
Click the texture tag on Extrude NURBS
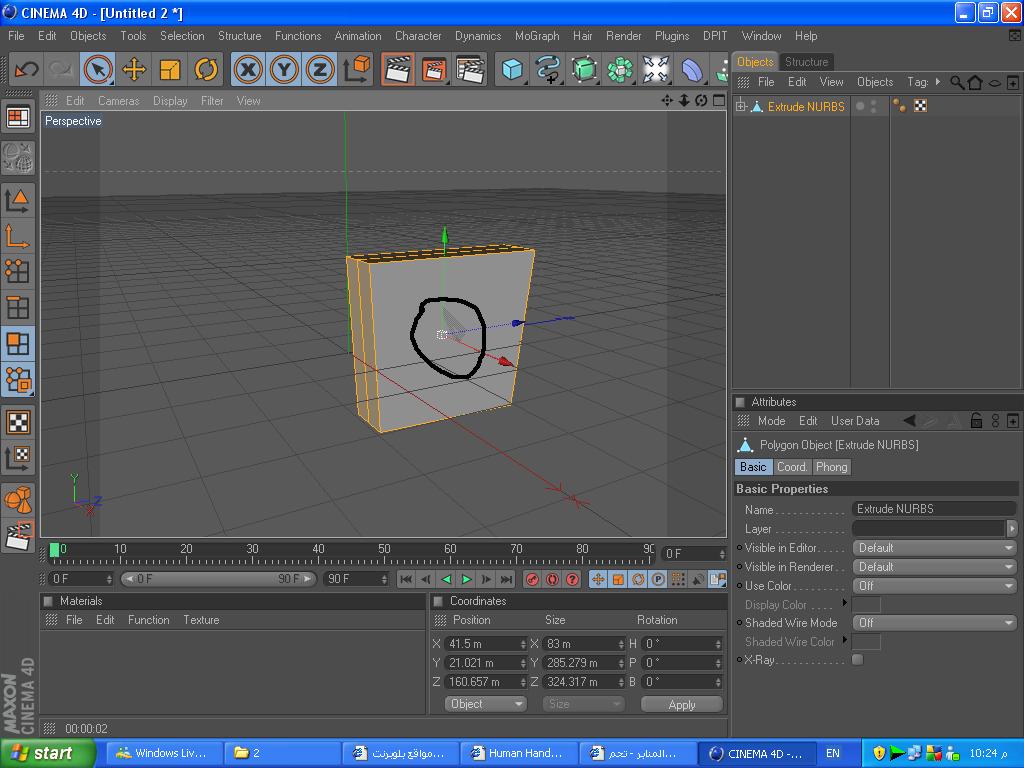point(920,106)
